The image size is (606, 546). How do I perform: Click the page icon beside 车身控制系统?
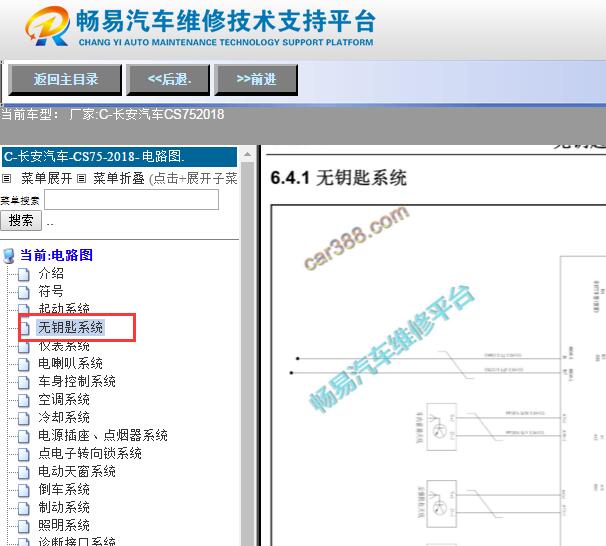24,383
